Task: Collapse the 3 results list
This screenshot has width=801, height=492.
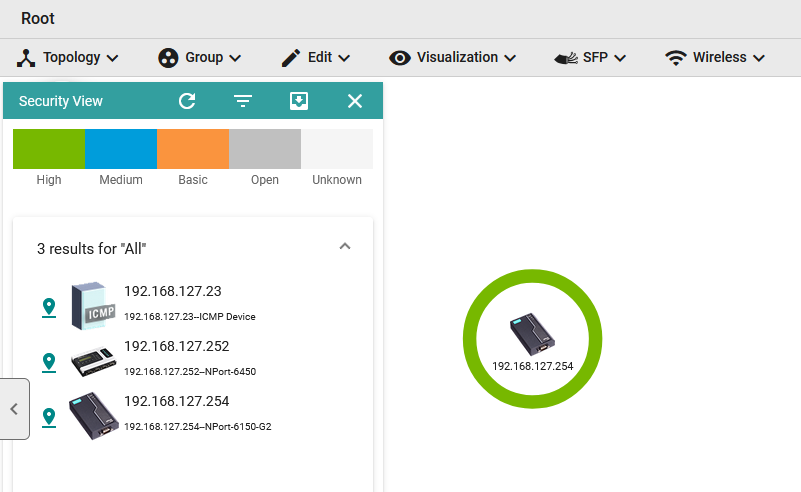Action: pos(345,246)
